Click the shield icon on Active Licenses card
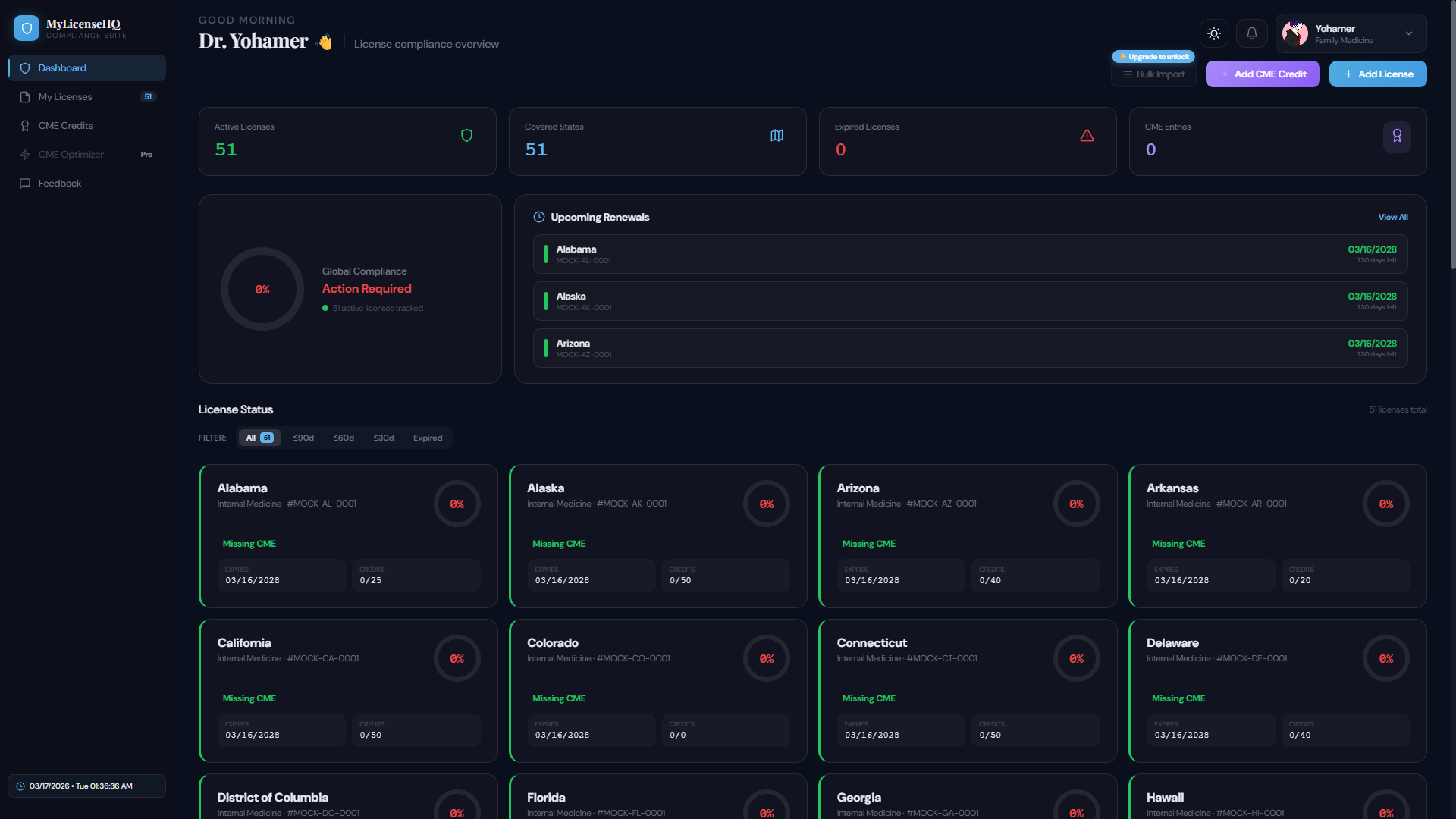 (467, 135)
